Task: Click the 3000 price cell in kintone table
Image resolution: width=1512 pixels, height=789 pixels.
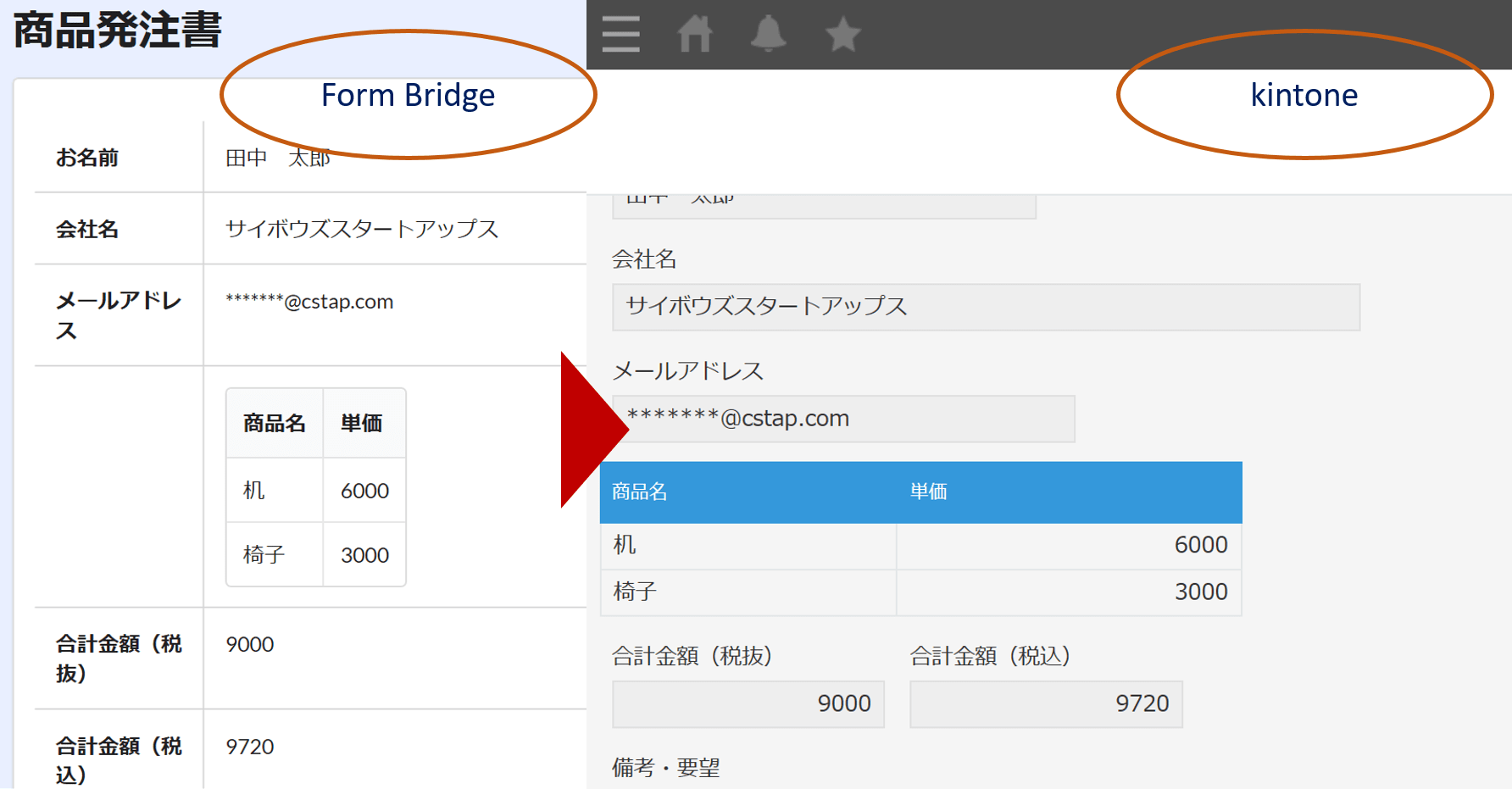Action: tap(1069, 592)
